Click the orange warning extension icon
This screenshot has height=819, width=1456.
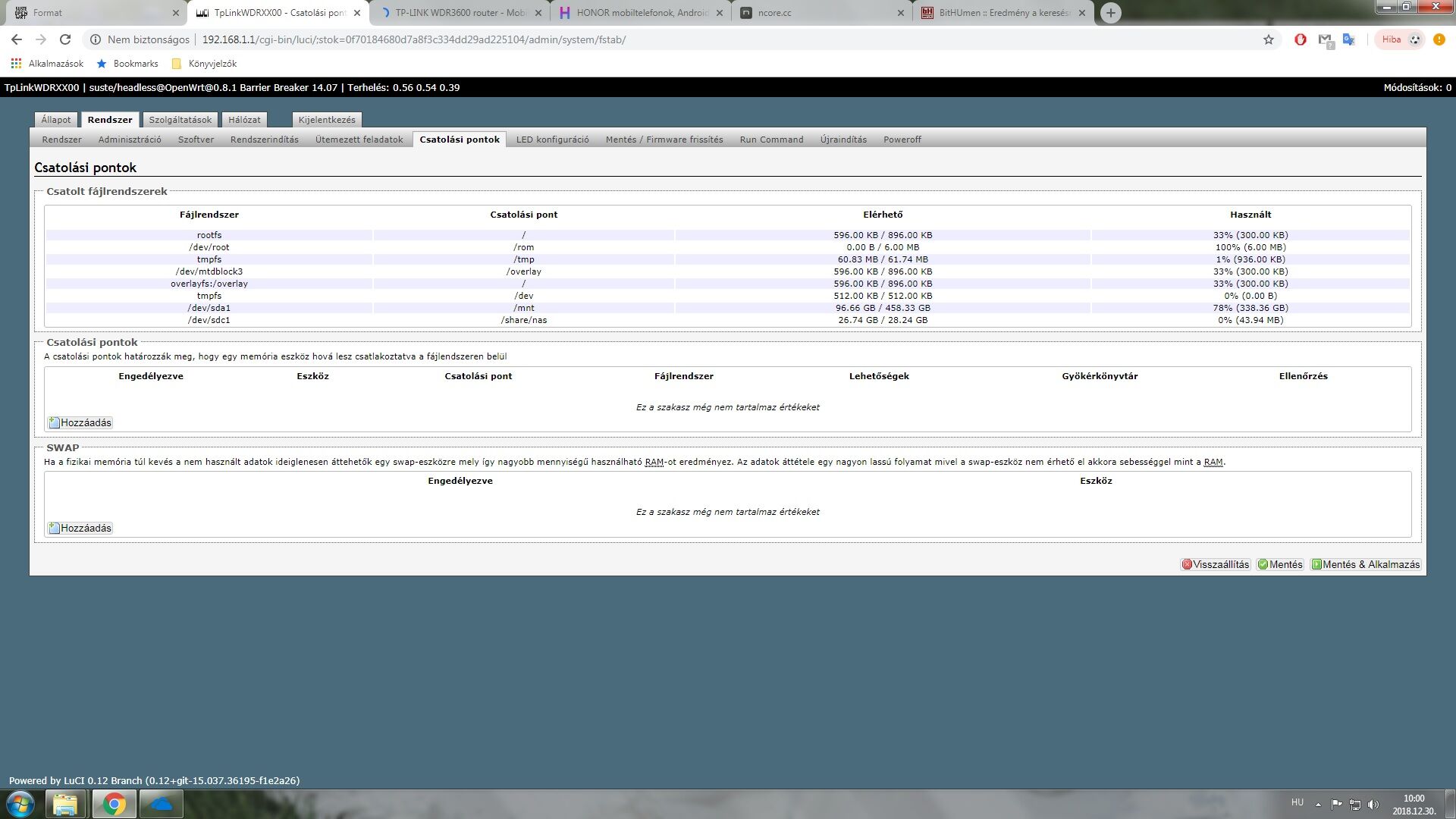[x=1439, y=39]
